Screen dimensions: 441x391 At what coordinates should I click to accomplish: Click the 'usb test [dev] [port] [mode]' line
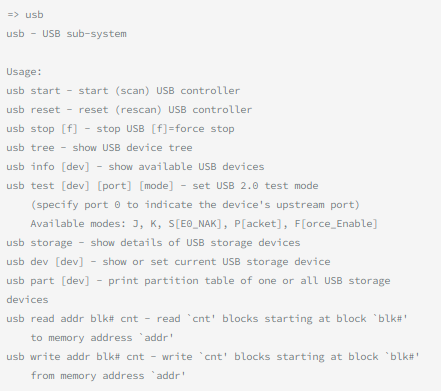tap(162, 186)
